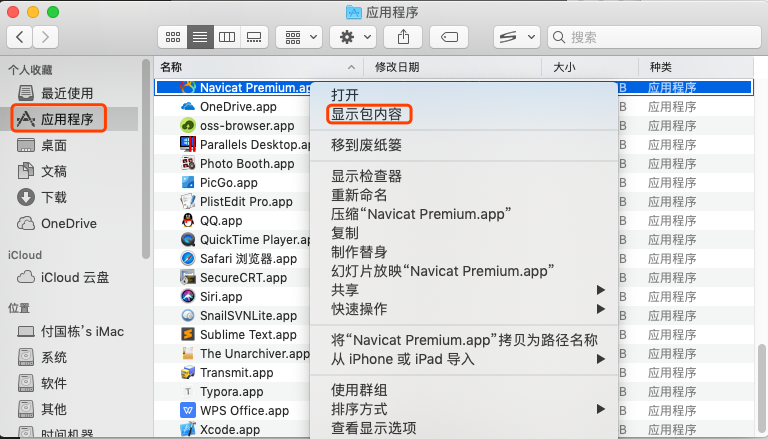
Task: Open the group-by arrangement dropdown
Action: [x=299, y=37]
